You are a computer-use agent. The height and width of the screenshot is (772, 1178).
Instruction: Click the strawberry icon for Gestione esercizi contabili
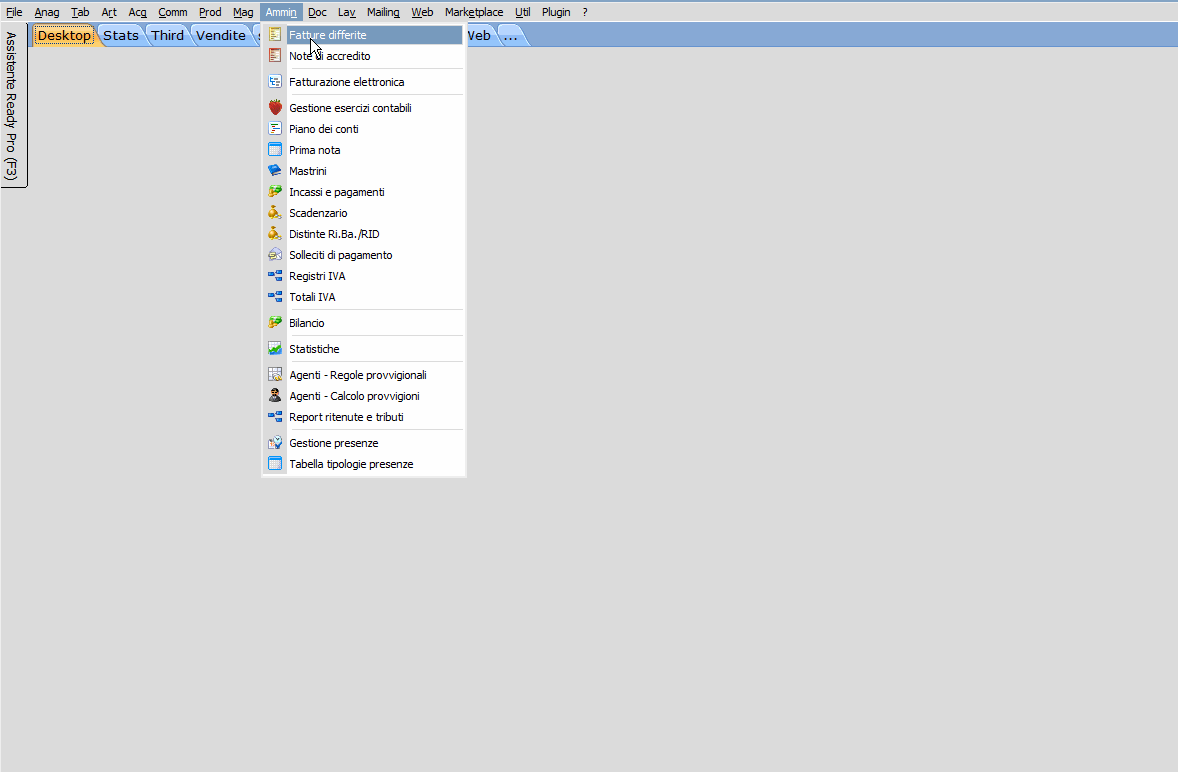[x=275, y=107]
